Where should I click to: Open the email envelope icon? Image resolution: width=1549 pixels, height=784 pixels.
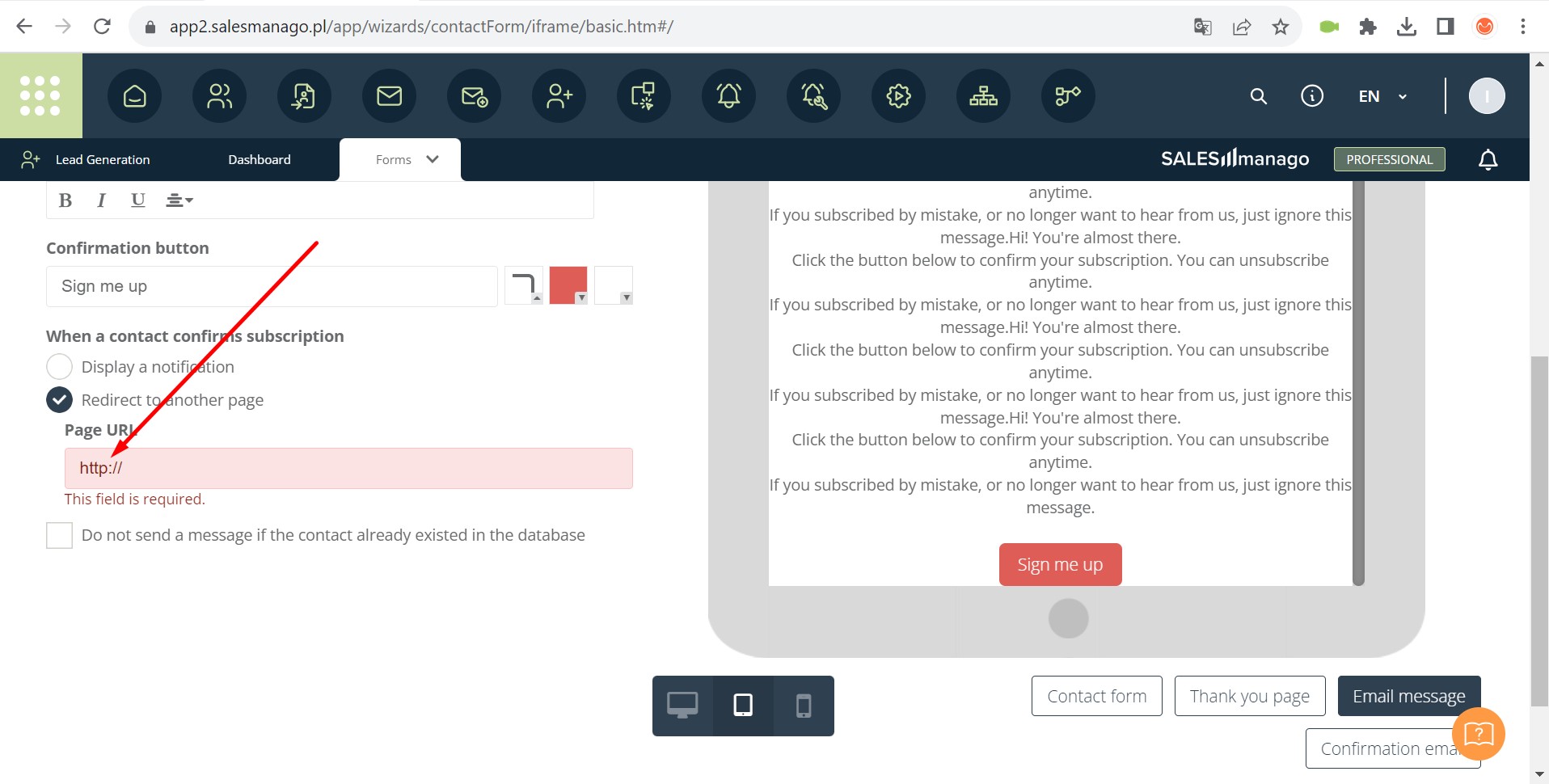(389, 96)
